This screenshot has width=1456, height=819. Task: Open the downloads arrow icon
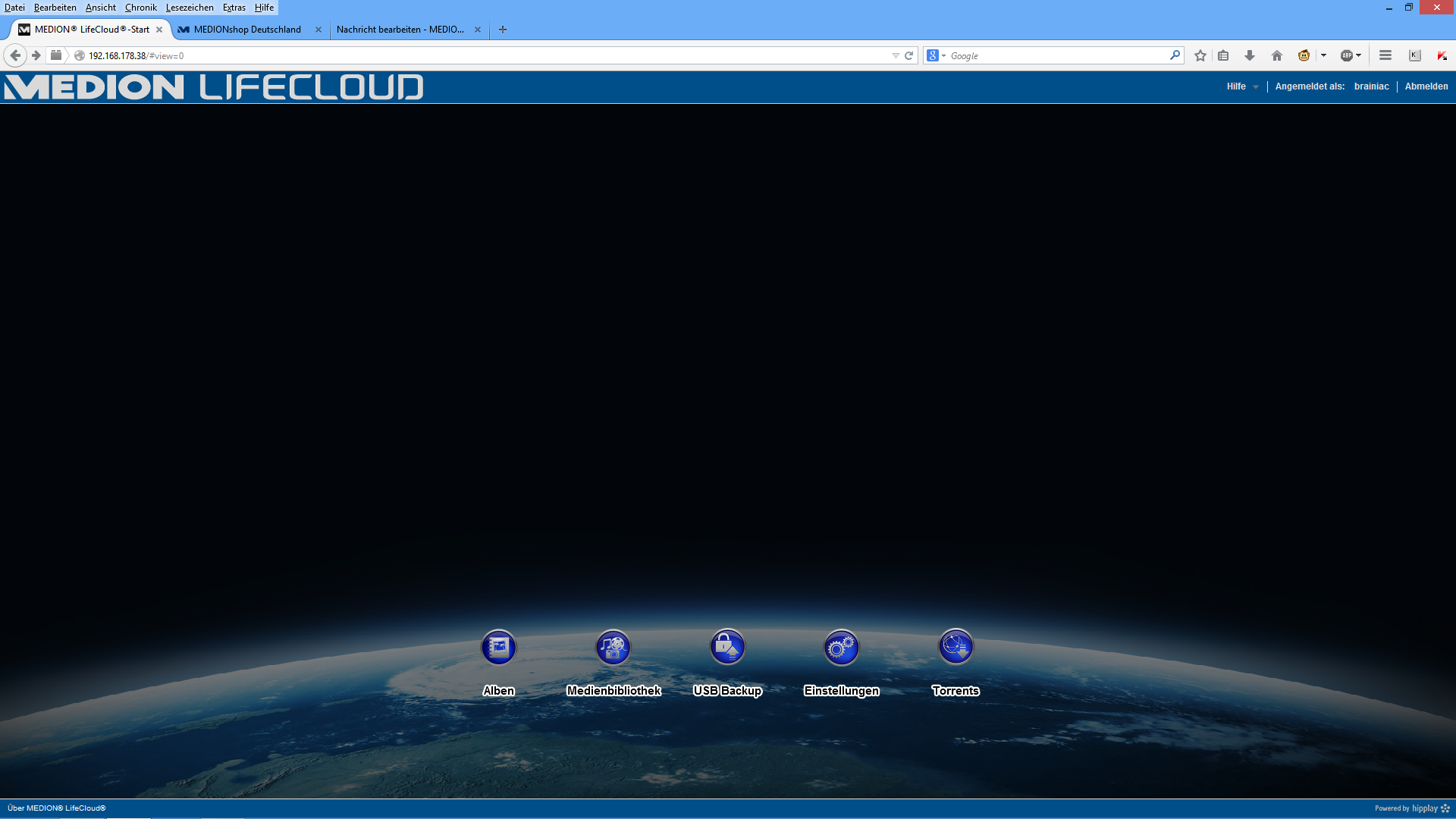click(1250, 55)
